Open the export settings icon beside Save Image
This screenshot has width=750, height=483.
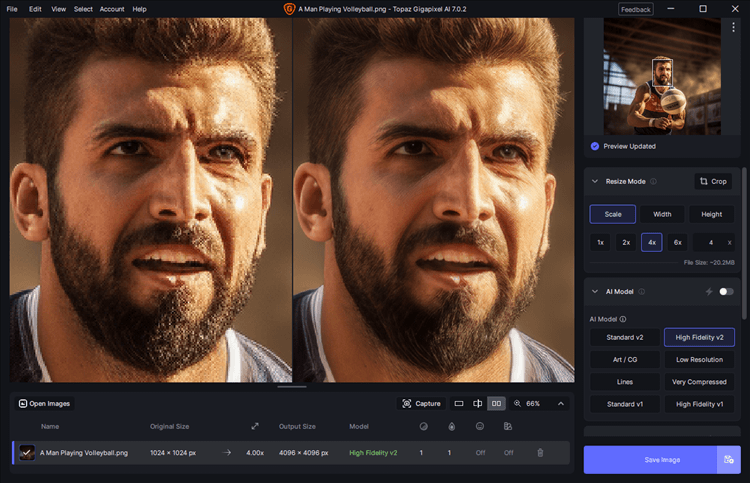pos(727,460)
